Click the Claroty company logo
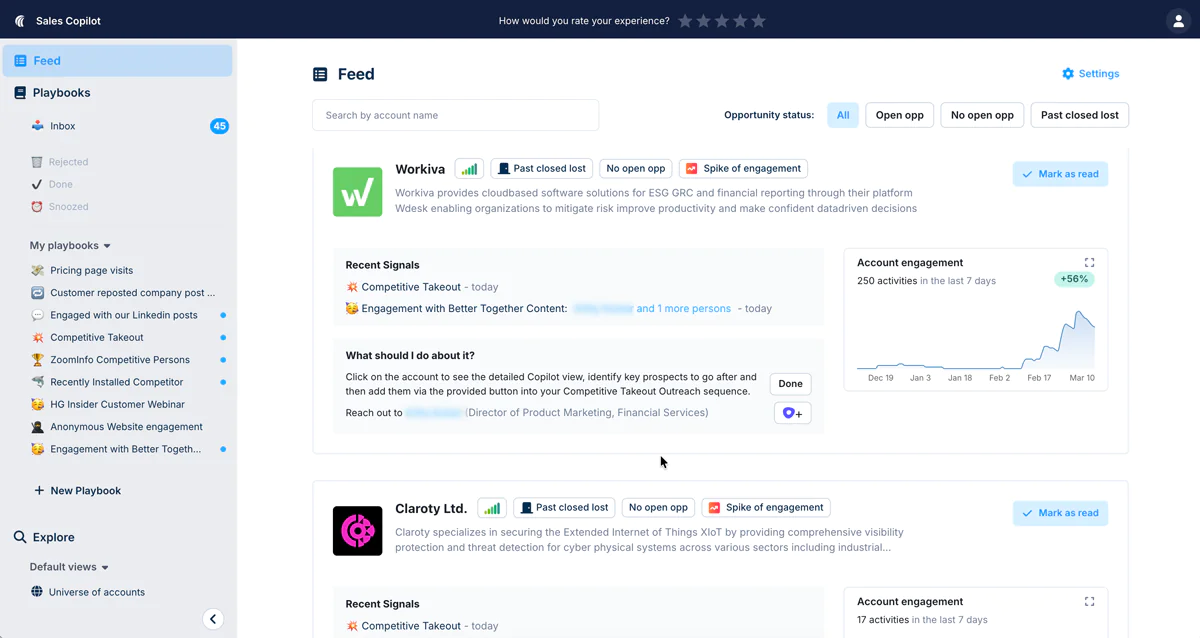Image resolution: width=1200 pixels, height=638 pixels. [x=357, y=531]
